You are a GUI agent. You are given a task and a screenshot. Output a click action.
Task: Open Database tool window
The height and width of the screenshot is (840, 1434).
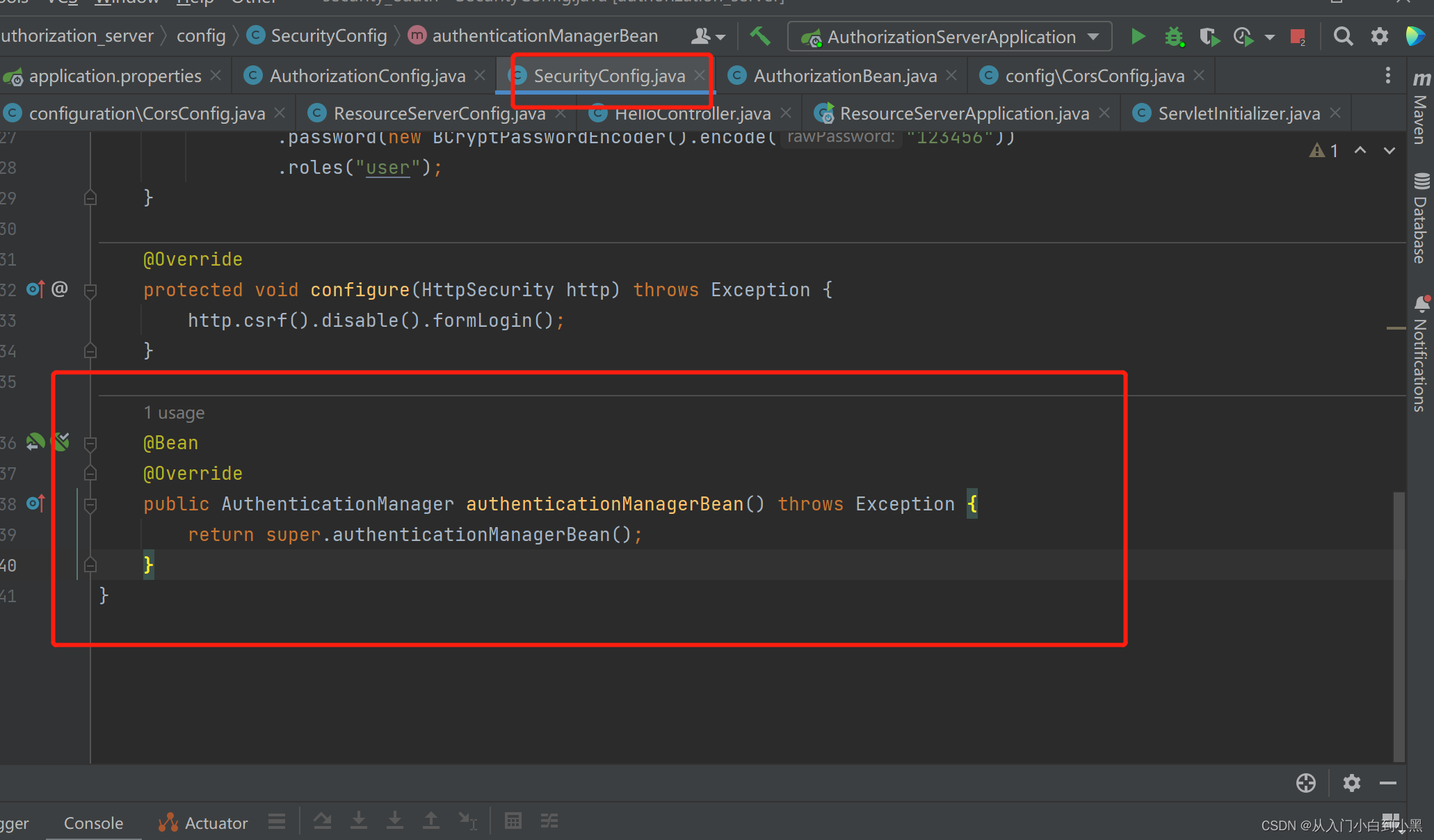1421,217
